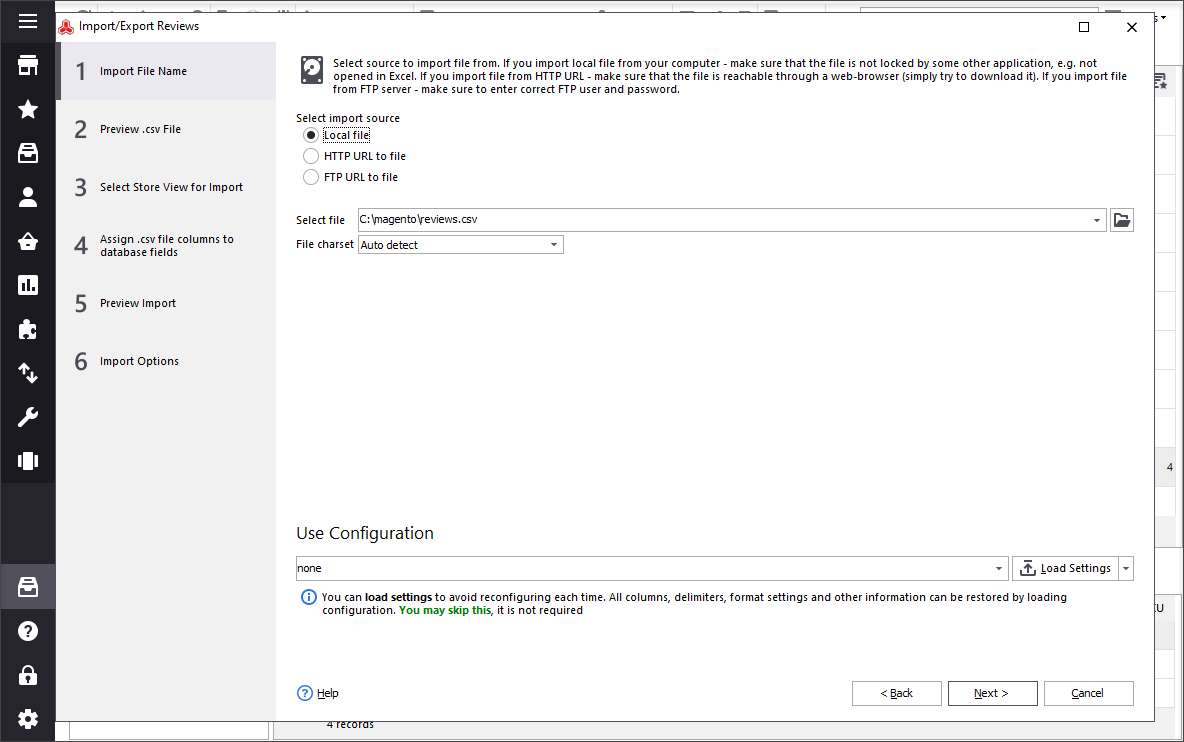Select the Local file radio button
Image resolution: width=1184 pixels, height=742 pixels.
[310, 135]
